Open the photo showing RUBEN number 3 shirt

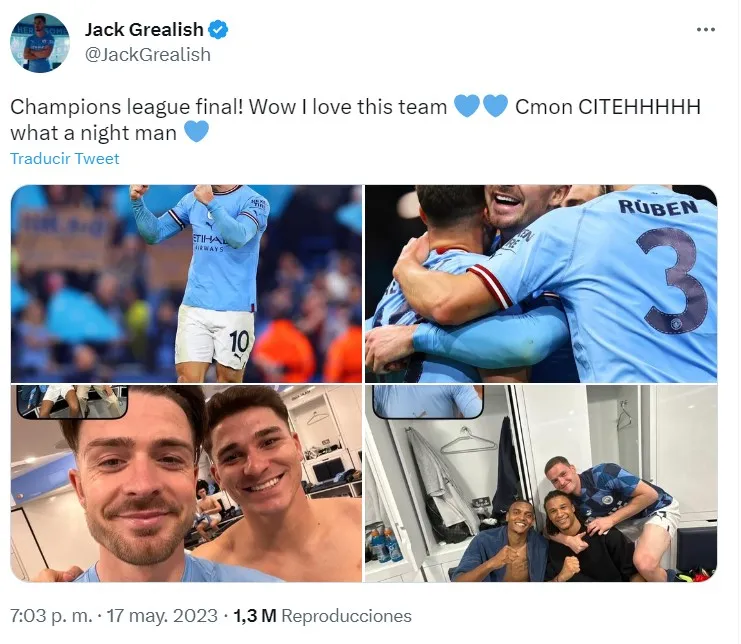(541, 283)
